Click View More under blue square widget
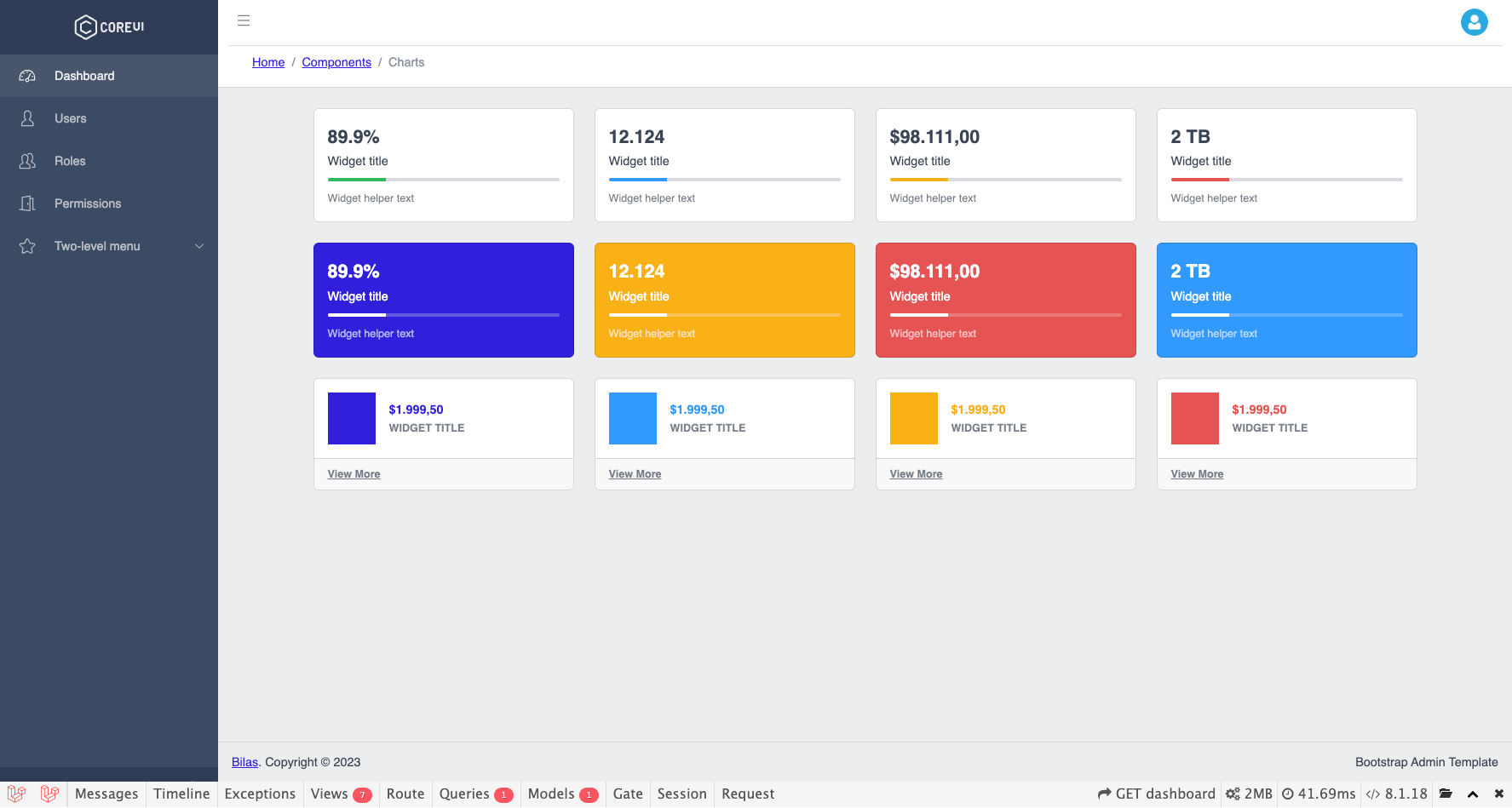The height and width of the screenshot is (808, 1512). tap(635, 474)
